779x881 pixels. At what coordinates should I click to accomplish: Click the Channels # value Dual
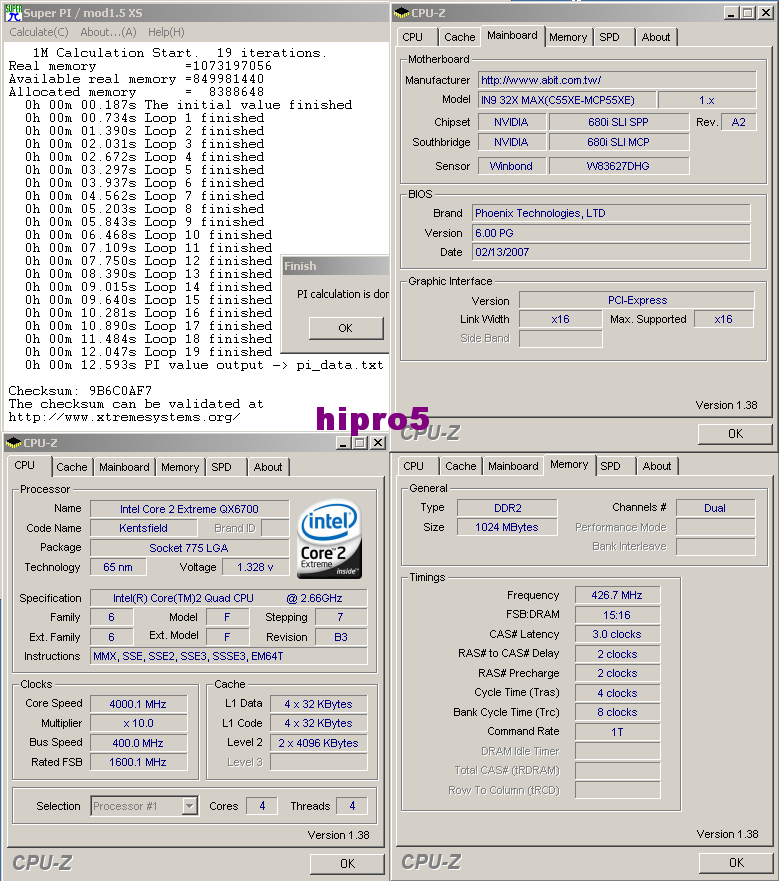pos(715,508)
